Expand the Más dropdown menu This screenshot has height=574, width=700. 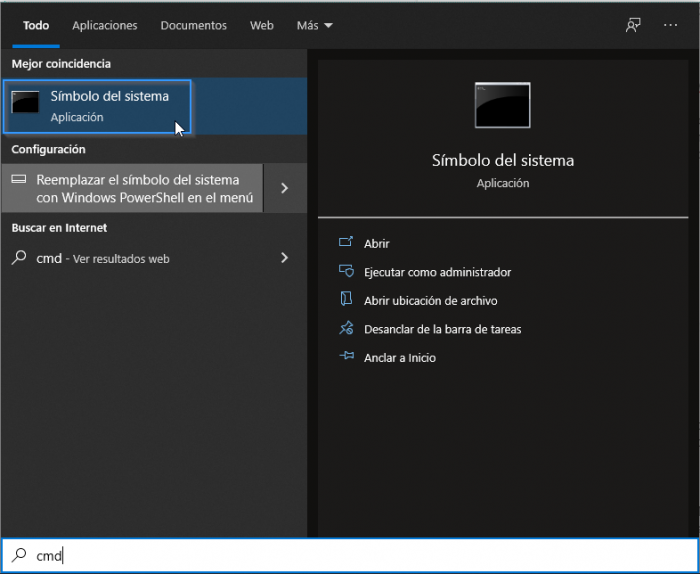coord(315,25)
